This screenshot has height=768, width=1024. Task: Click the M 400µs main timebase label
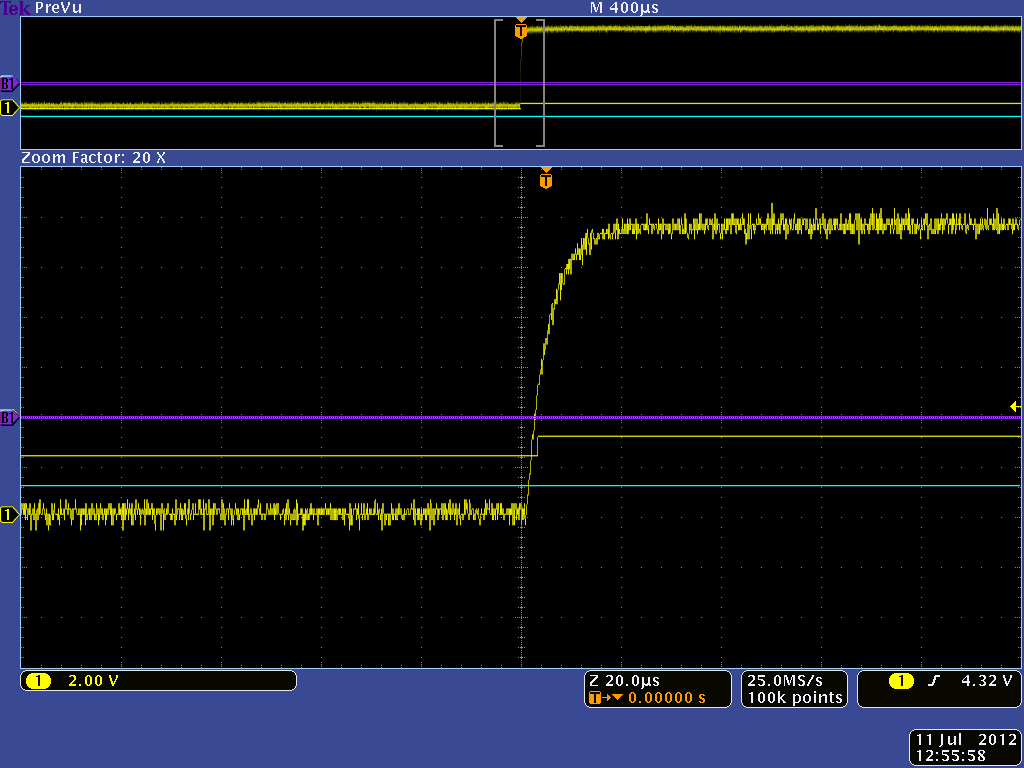[x=624, y=8]
